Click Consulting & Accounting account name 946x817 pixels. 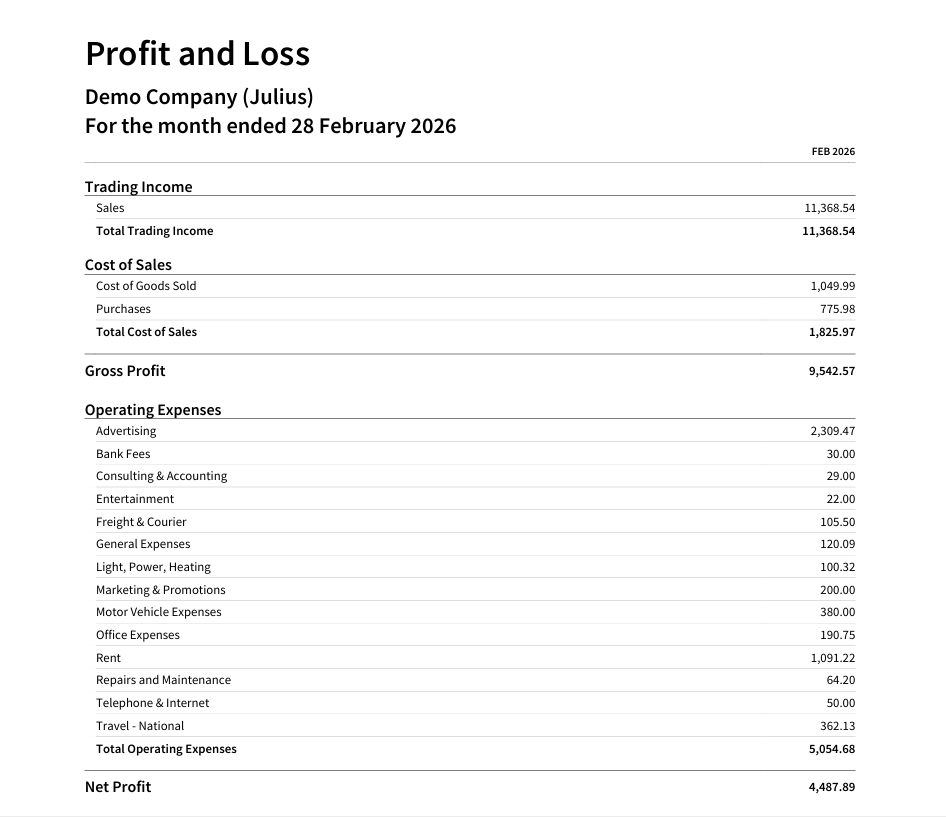161,476
